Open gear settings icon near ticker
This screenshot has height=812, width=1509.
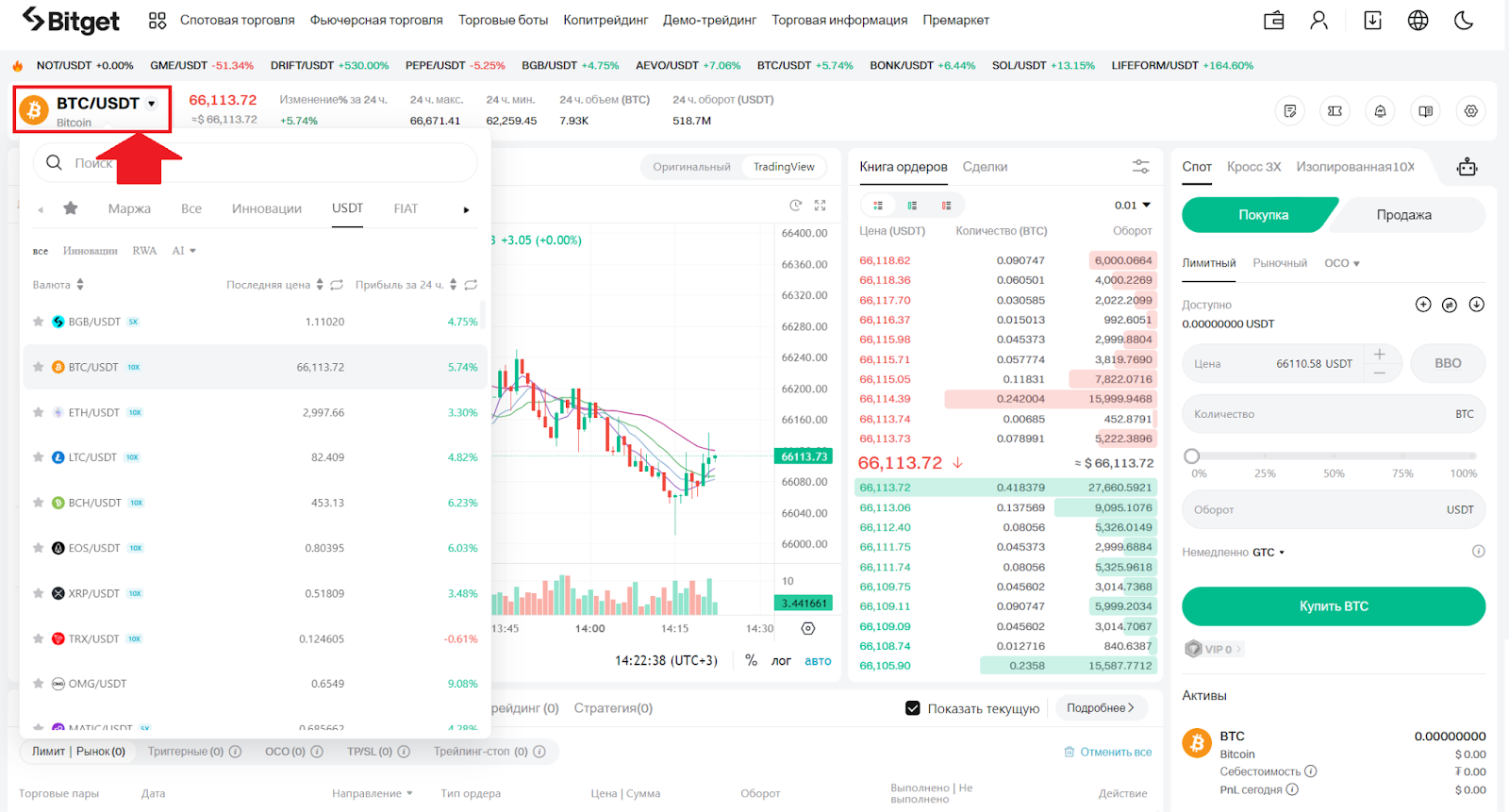1470,111
